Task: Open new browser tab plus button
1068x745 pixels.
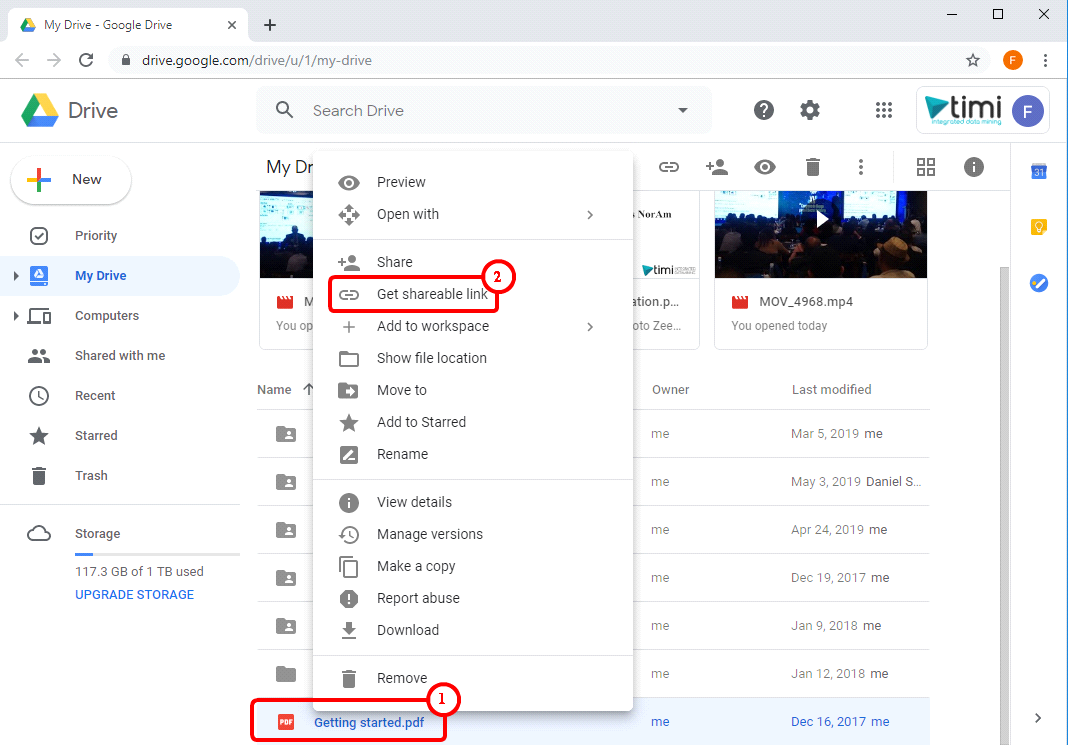Action: (270, 25)
